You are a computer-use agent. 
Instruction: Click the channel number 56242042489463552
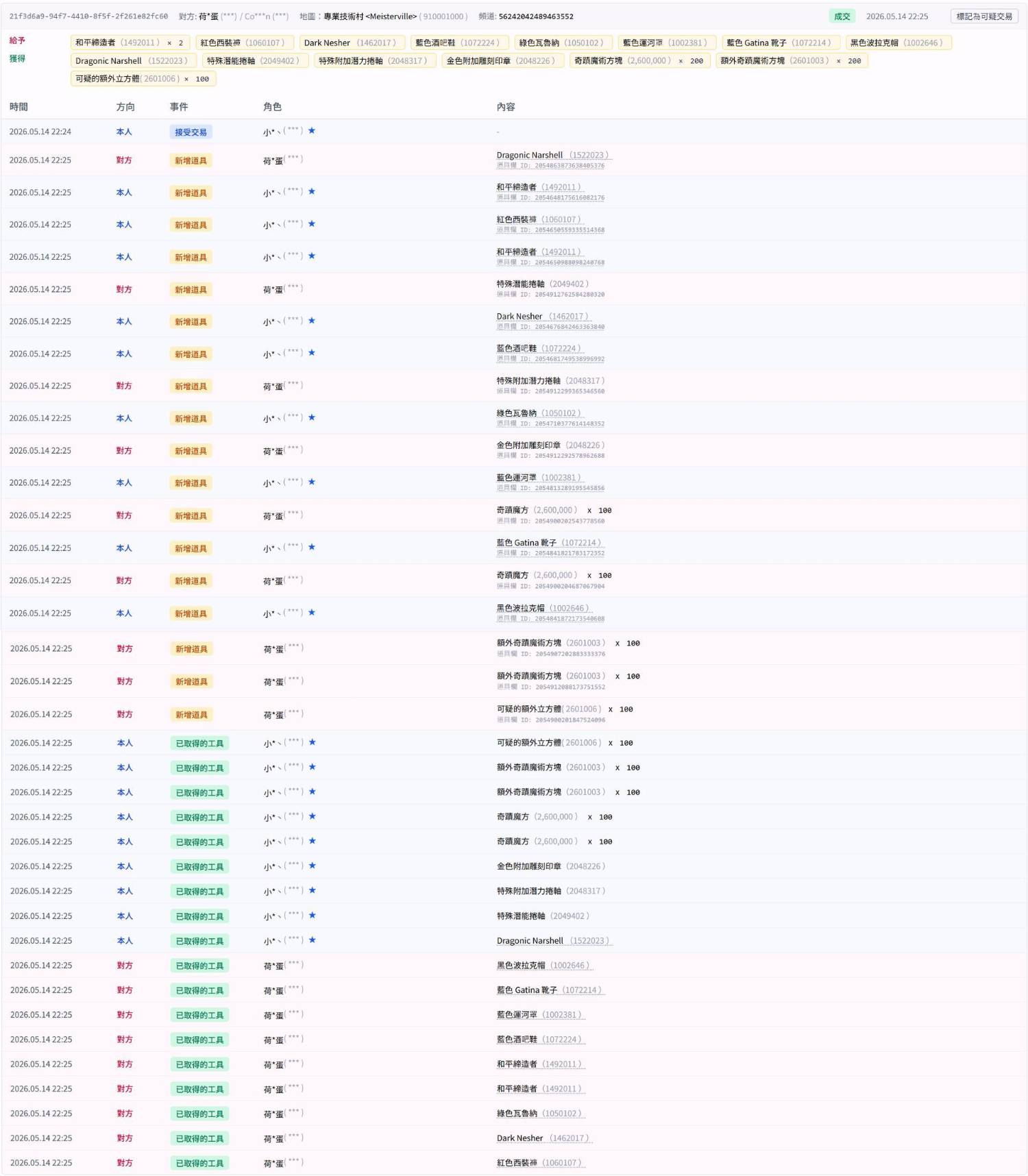coord(536,16)
